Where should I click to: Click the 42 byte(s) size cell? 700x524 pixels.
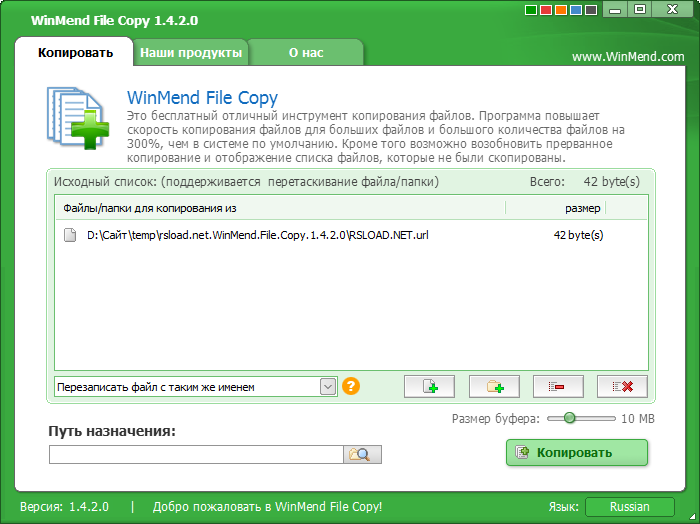click(579, 235)
